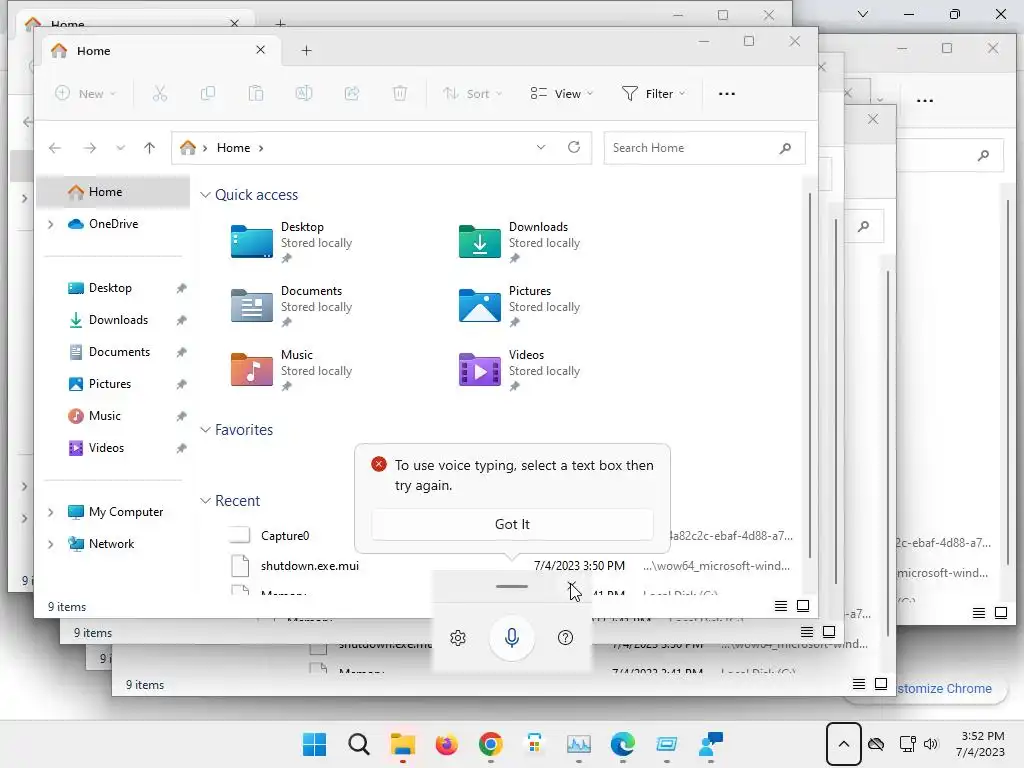This screenshot has height=768, width=1024.
Task: Click the Delete trash icon
Action: coord(400,93)
